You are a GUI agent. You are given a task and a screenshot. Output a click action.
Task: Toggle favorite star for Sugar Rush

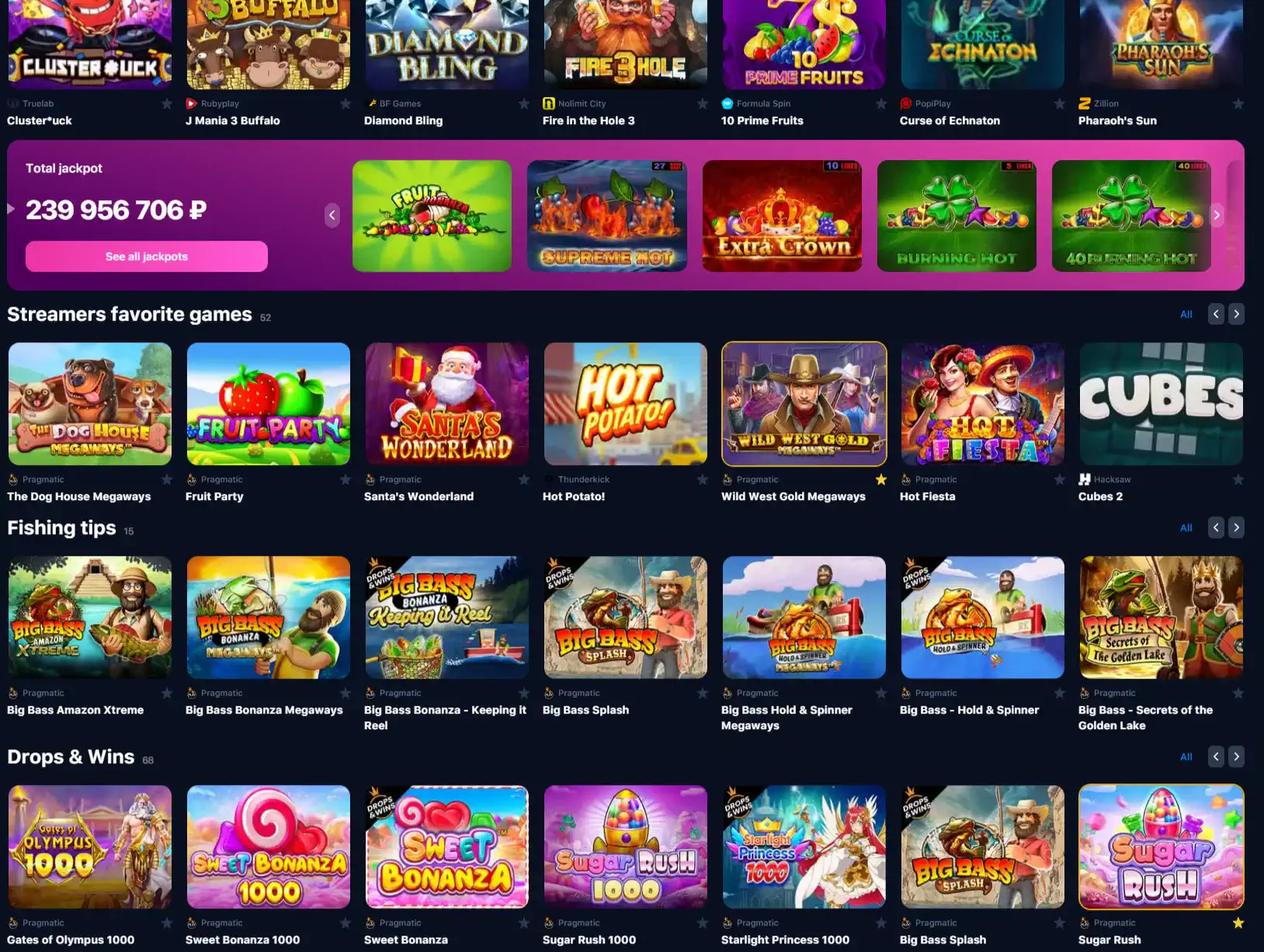coord(1238,923)
